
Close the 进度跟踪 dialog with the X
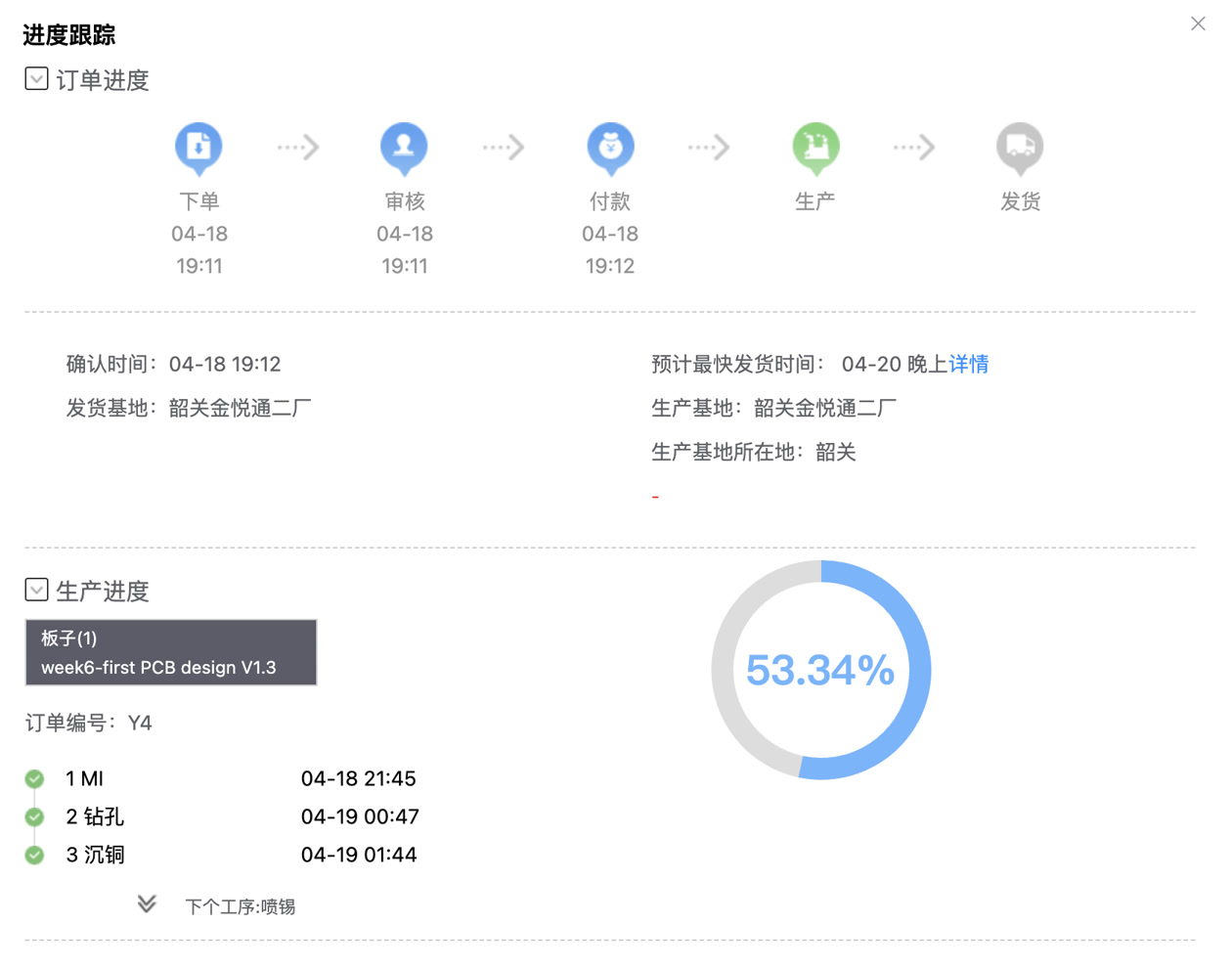click(x=1198, y=23)
